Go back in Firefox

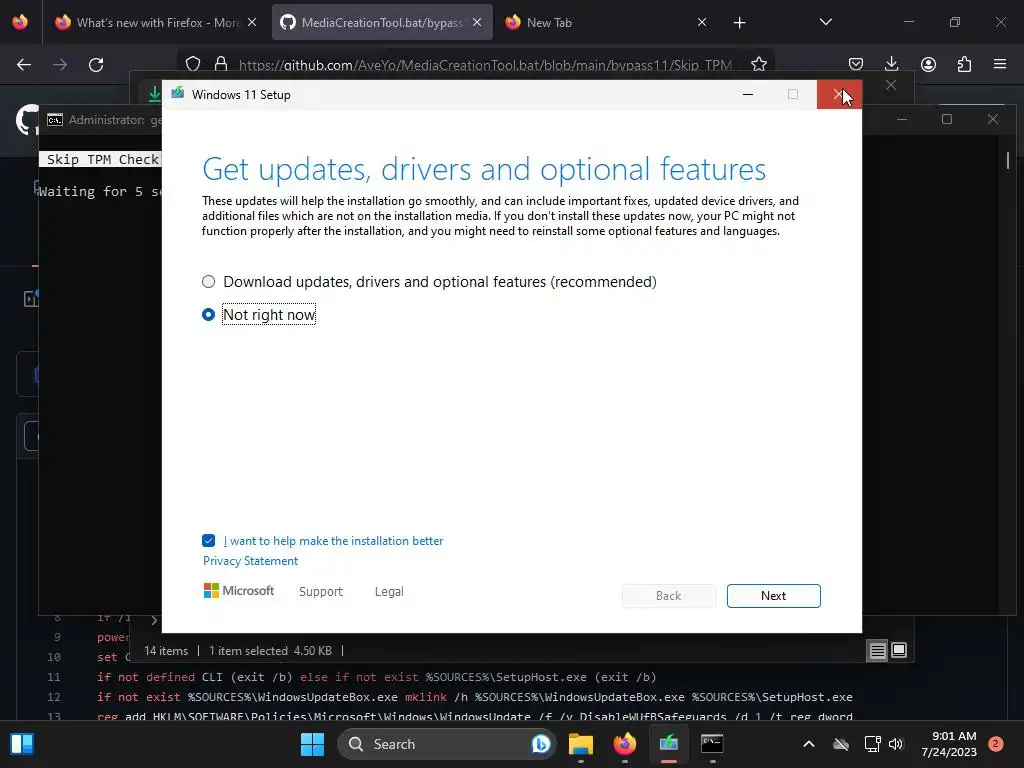(x=24, y=65)
